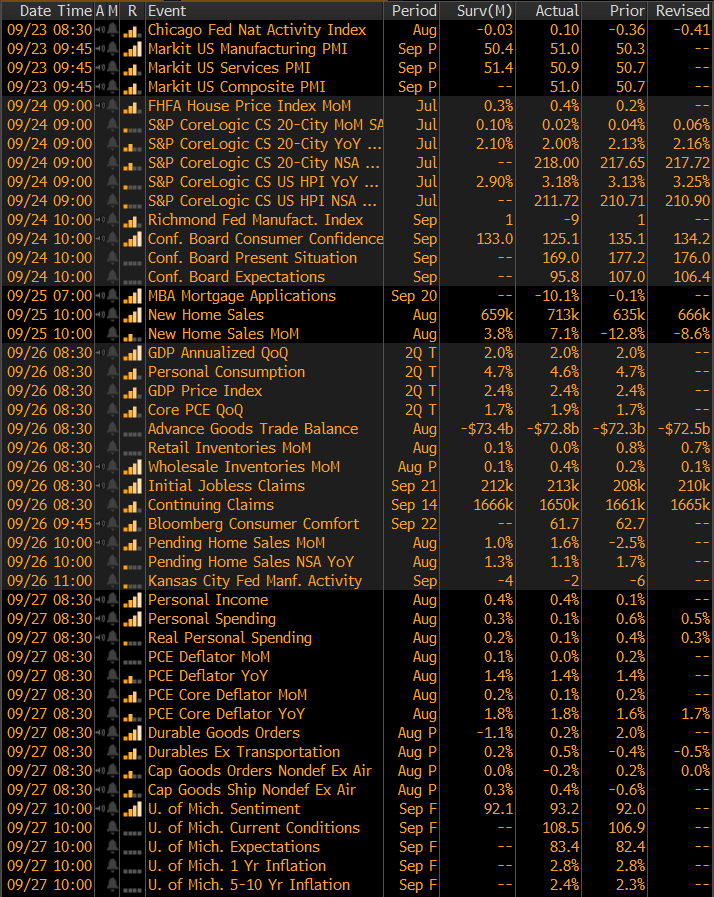The image size is (714, 897).
Task: Click the speaker icon for Chicago Fed Nat Activity Index
Action: pos(100,30)
